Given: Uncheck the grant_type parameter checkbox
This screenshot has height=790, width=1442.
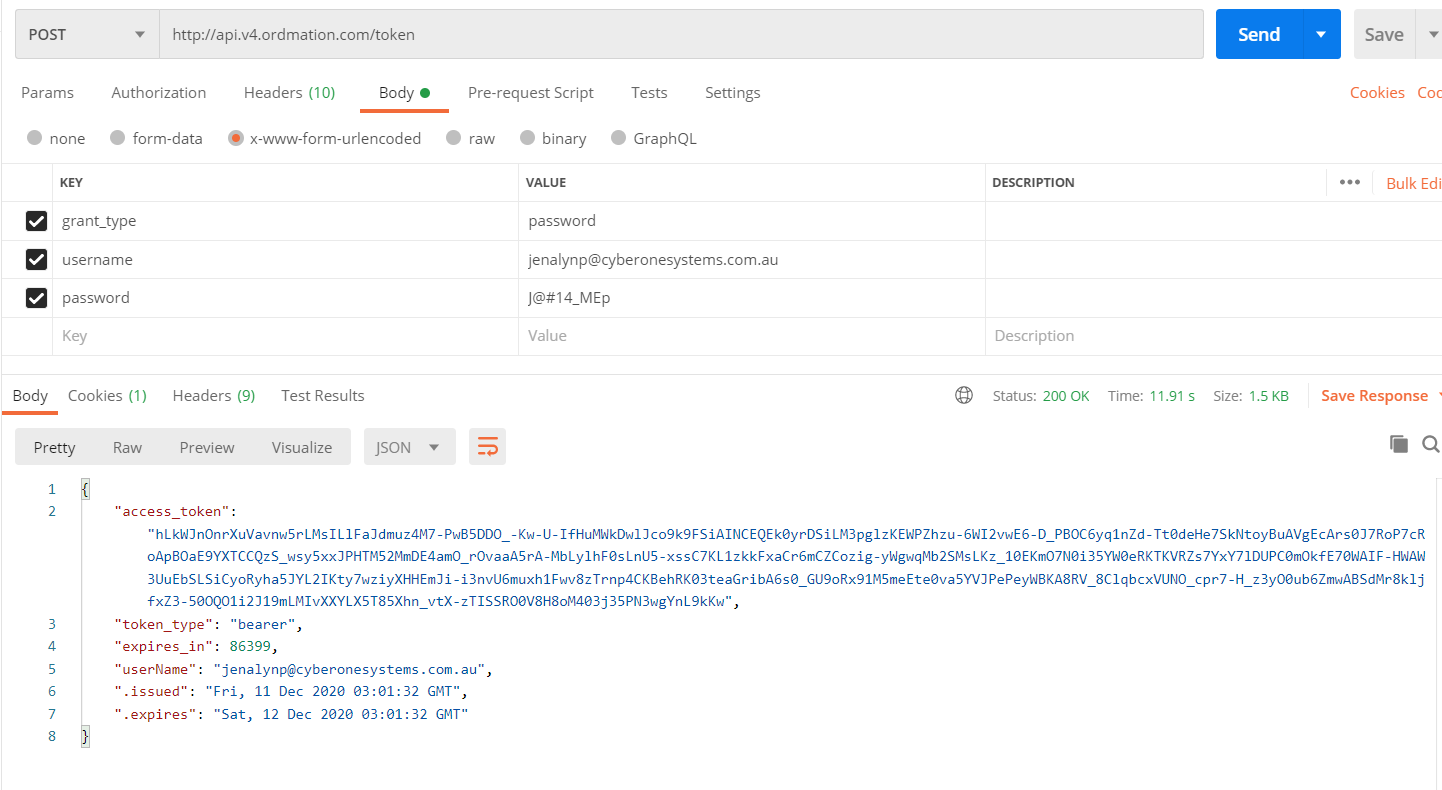Looking at the screenshot, I should click(x=37, y=221).
